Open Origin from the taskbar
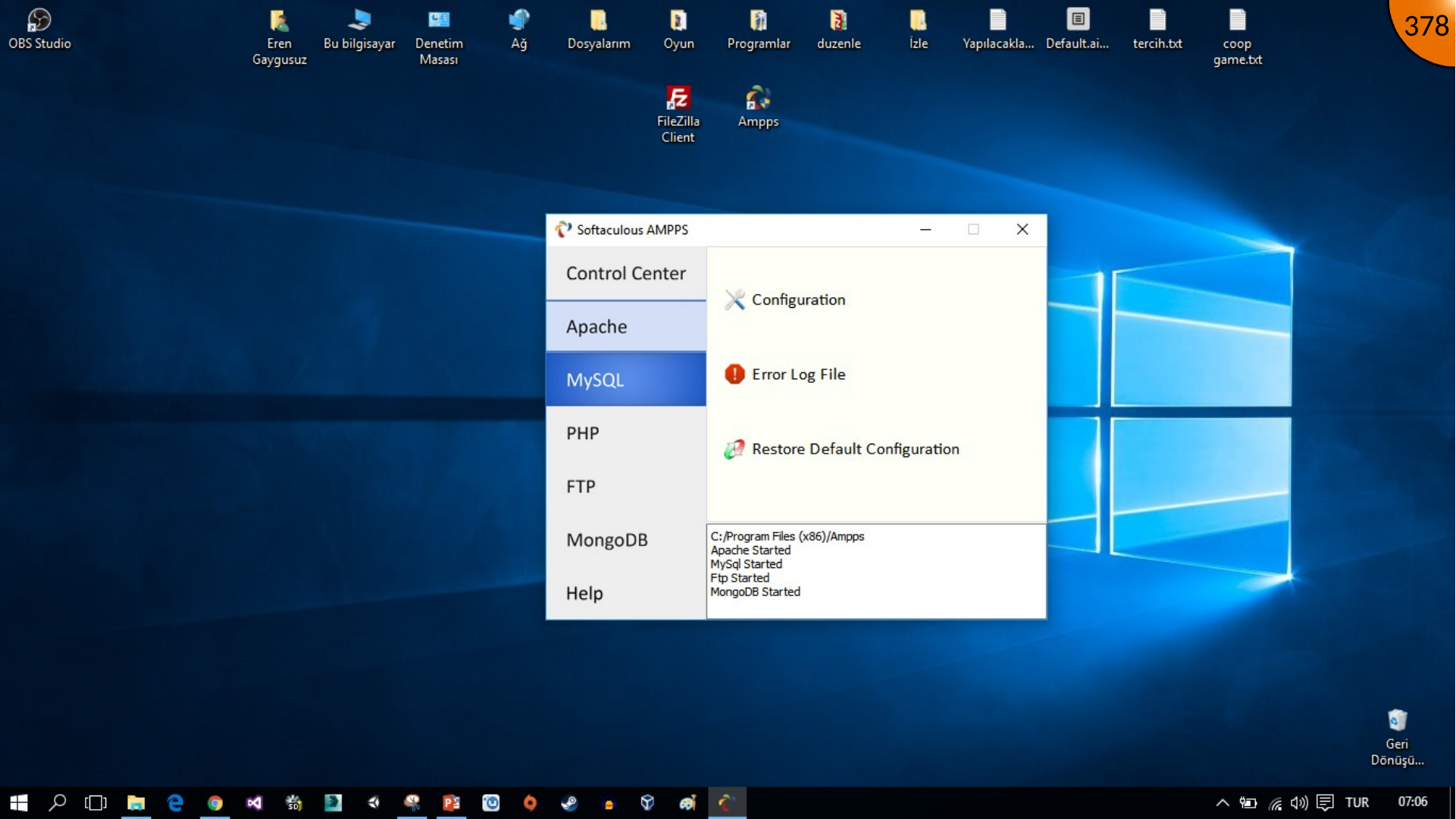 click(530, 802)
